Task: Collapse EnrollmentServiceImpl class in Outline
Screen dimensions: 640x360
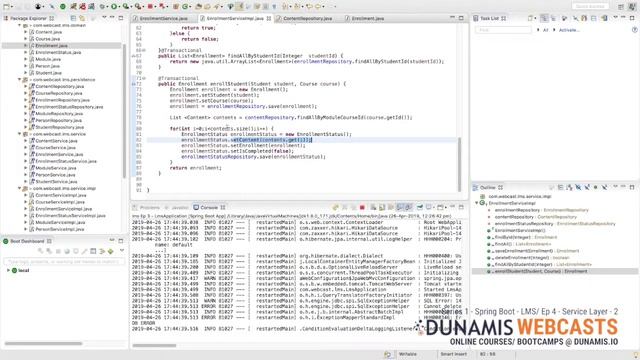Action: (476, 203)
